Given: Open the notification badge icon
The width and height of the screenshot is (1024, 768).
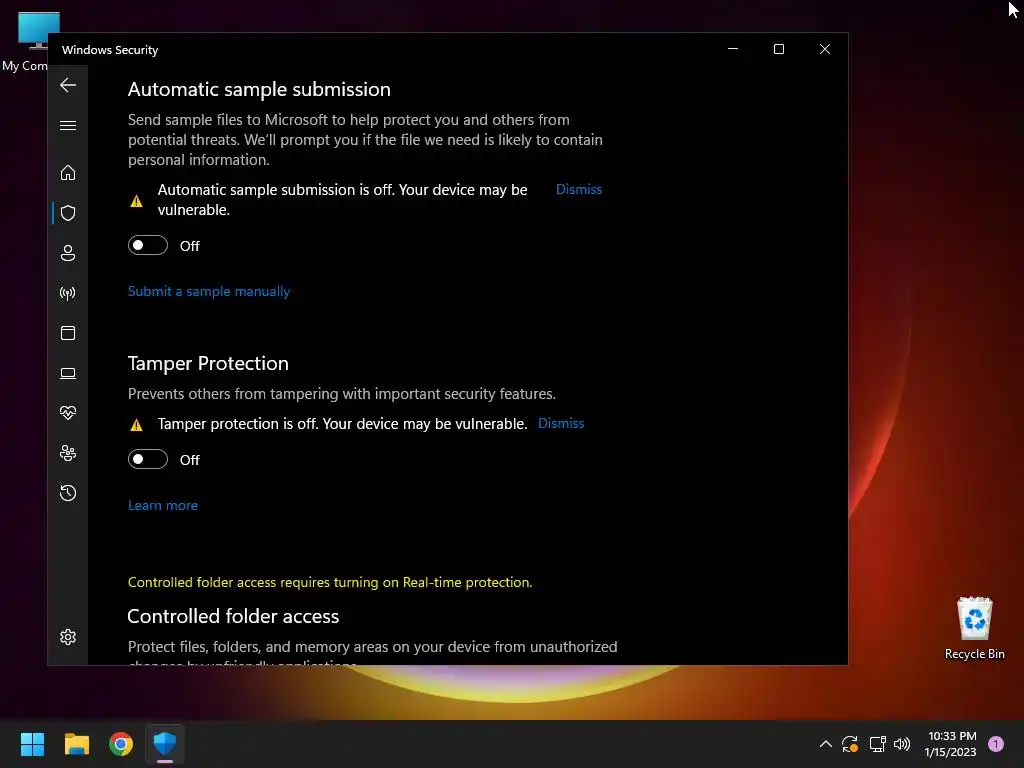Looking at the screenshot, I should point(996,744).
